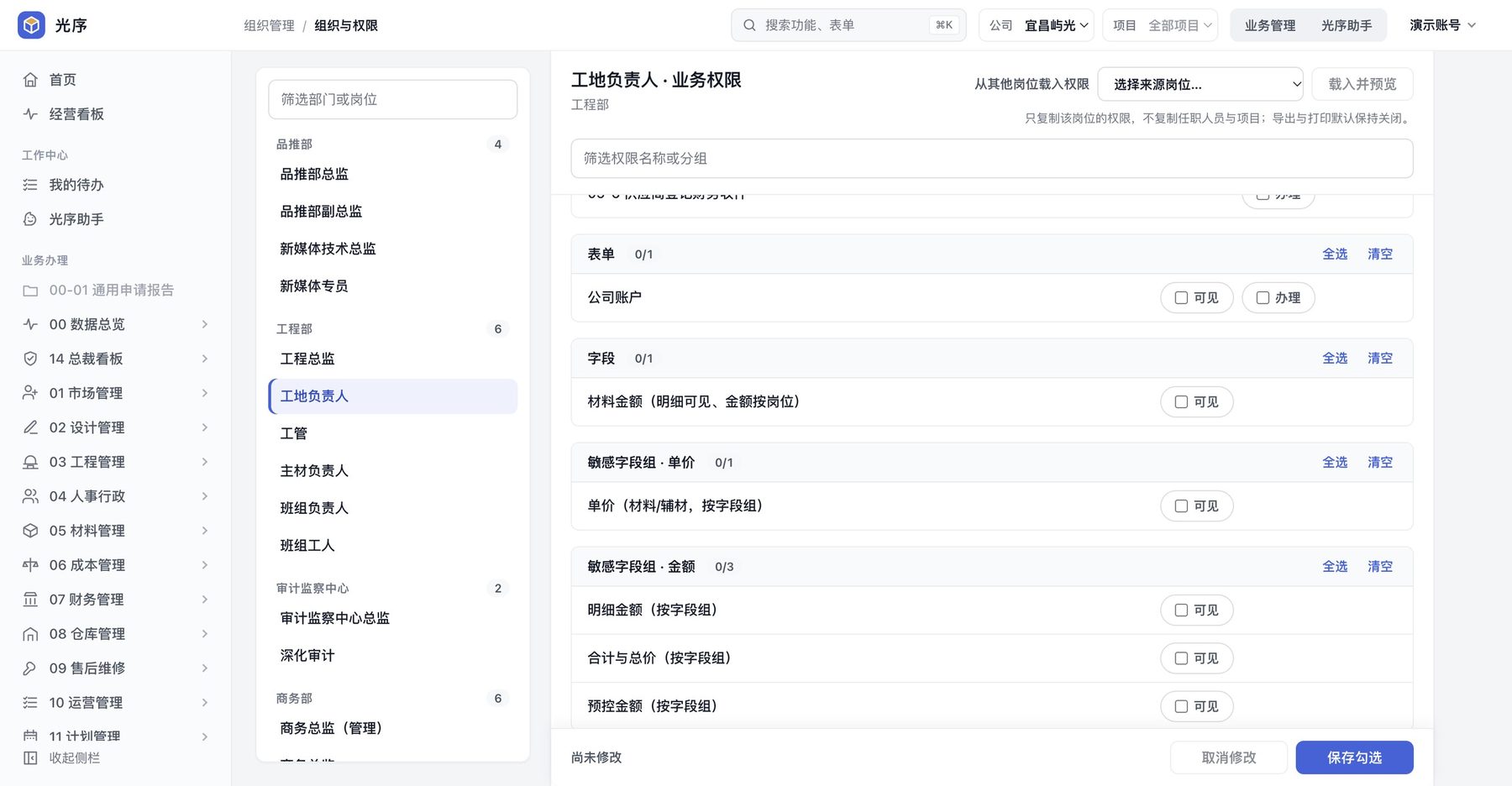Open the 项目 全部项目 dropdown
This screenshot has height=786, width=1512.
(x=1161, y=25)
